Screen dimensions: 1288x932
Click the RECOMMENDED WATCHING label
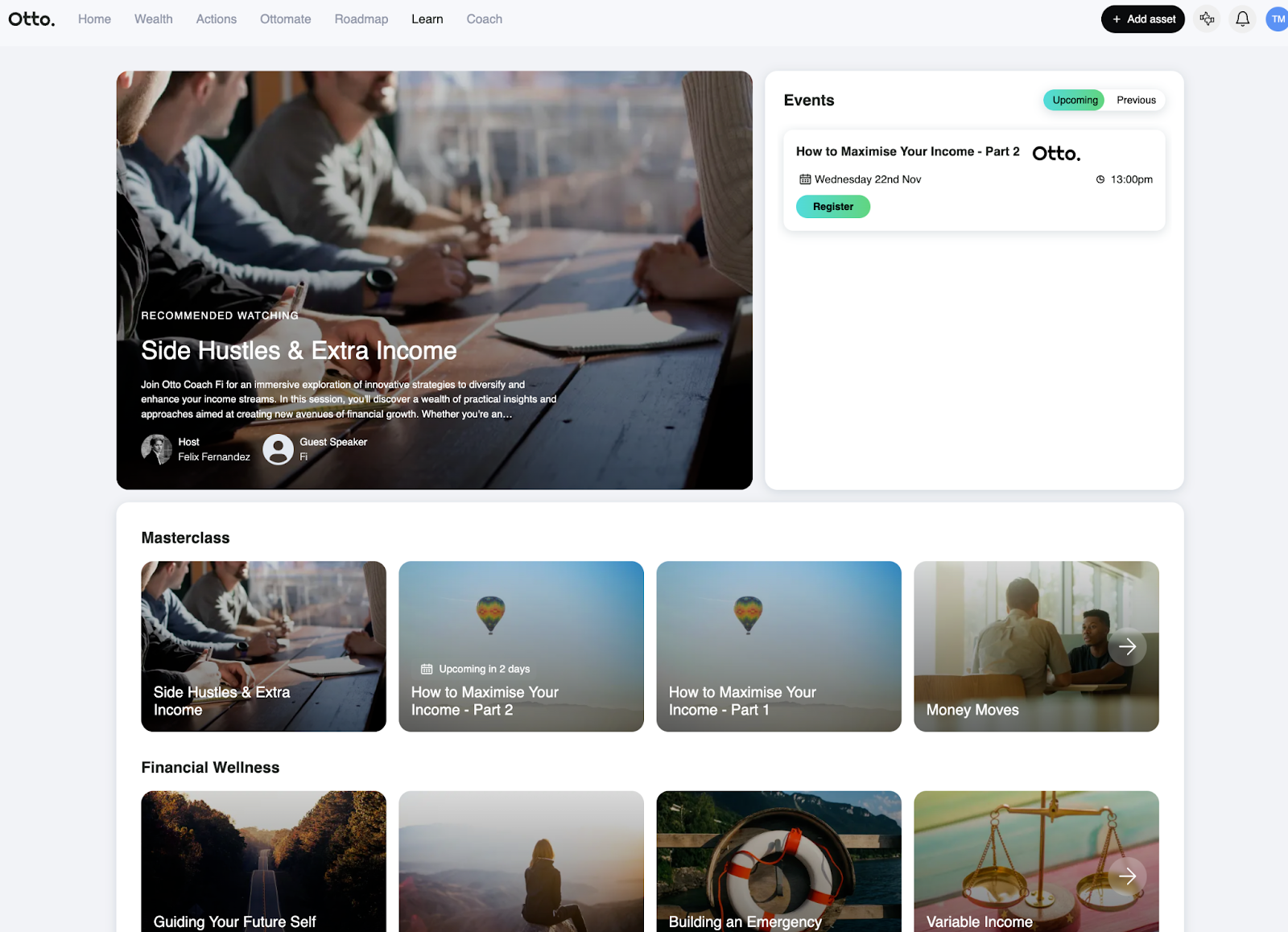[220, 315]
